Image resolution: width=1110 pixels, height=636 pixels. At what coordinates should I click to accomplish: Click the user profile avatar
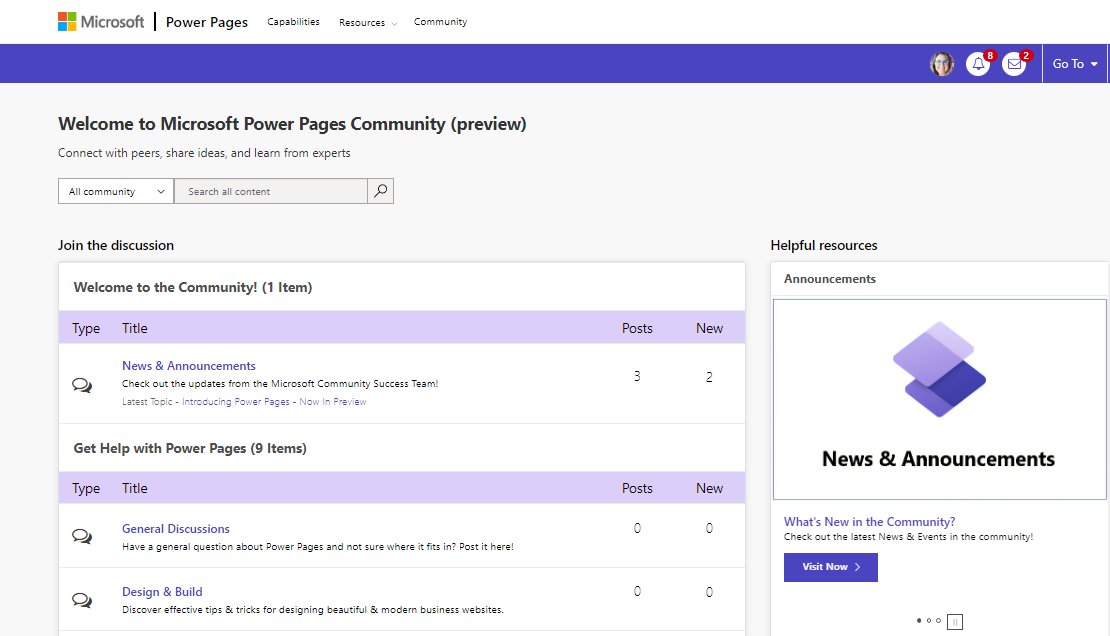click(941, 64)
